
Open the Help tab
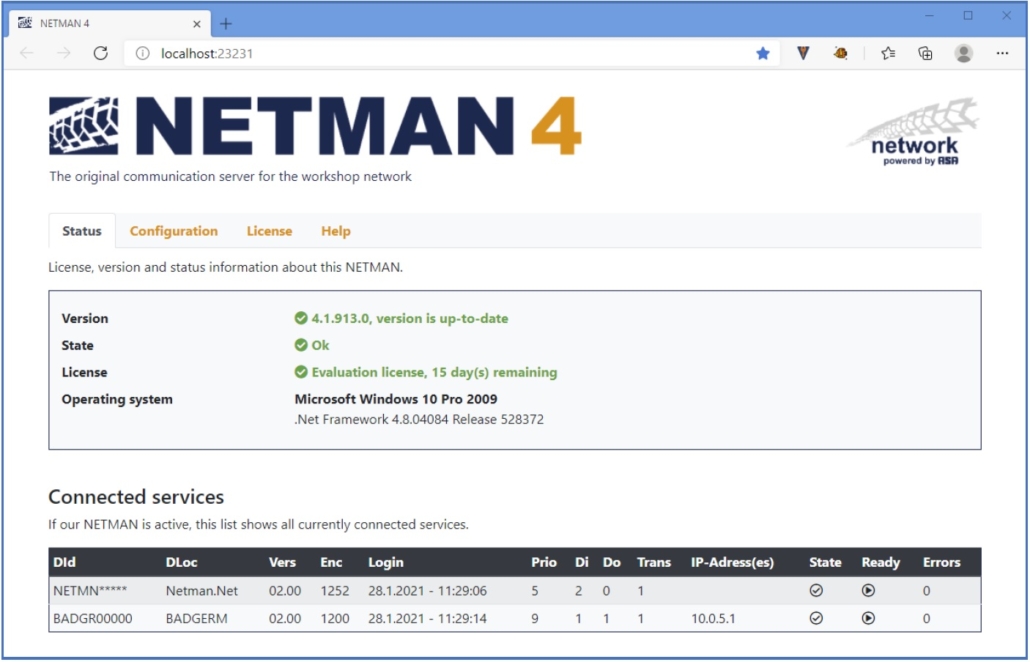pos(336,231)
